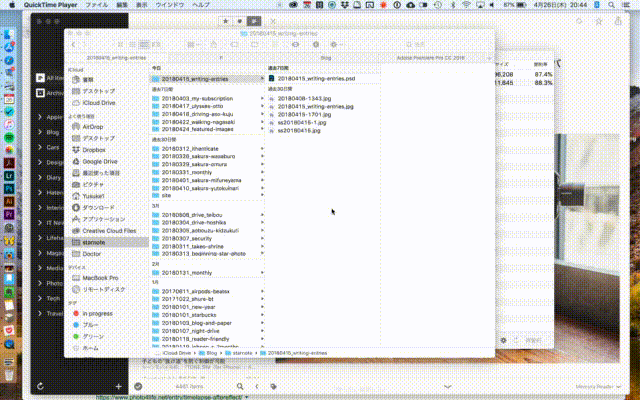Switch to all items filter
640x400 pixels.
pos(254,20)
